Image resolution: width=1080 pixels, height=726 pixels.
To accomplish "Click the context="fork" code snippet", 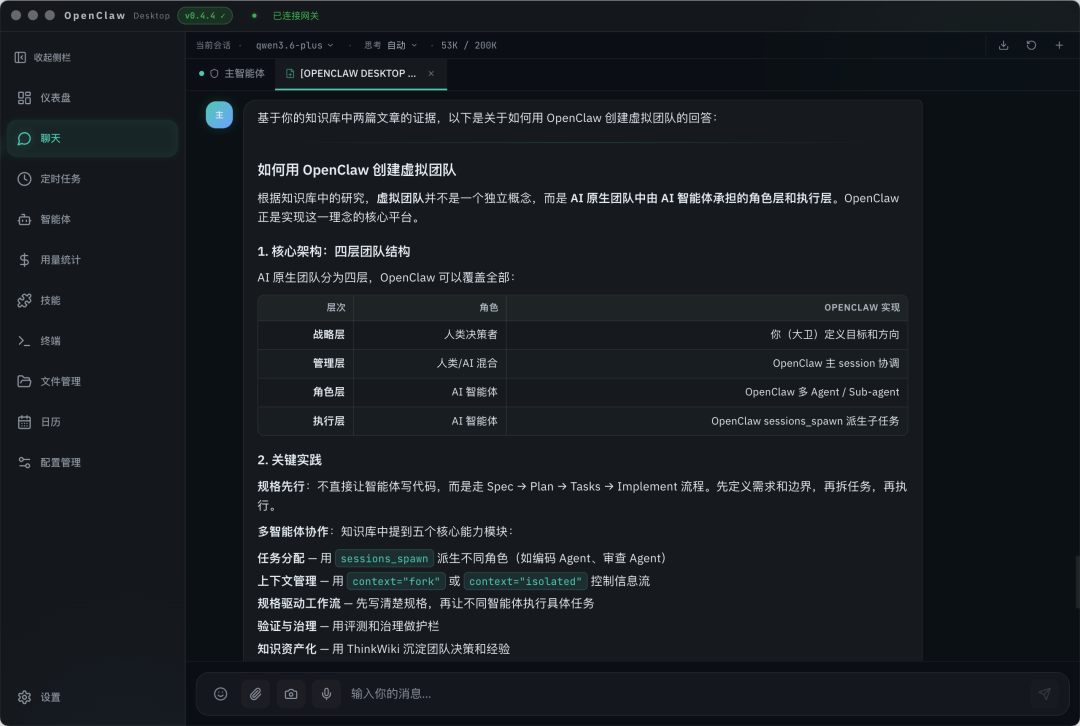I will (x=396, y=581).
